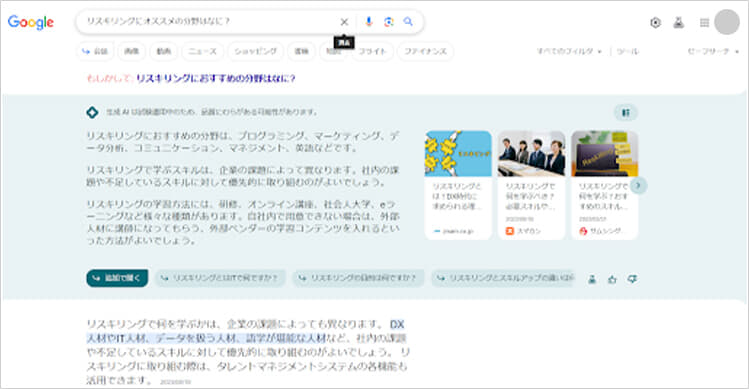Click the Google logo
749x389 pixels.
(x=31, y=22)
